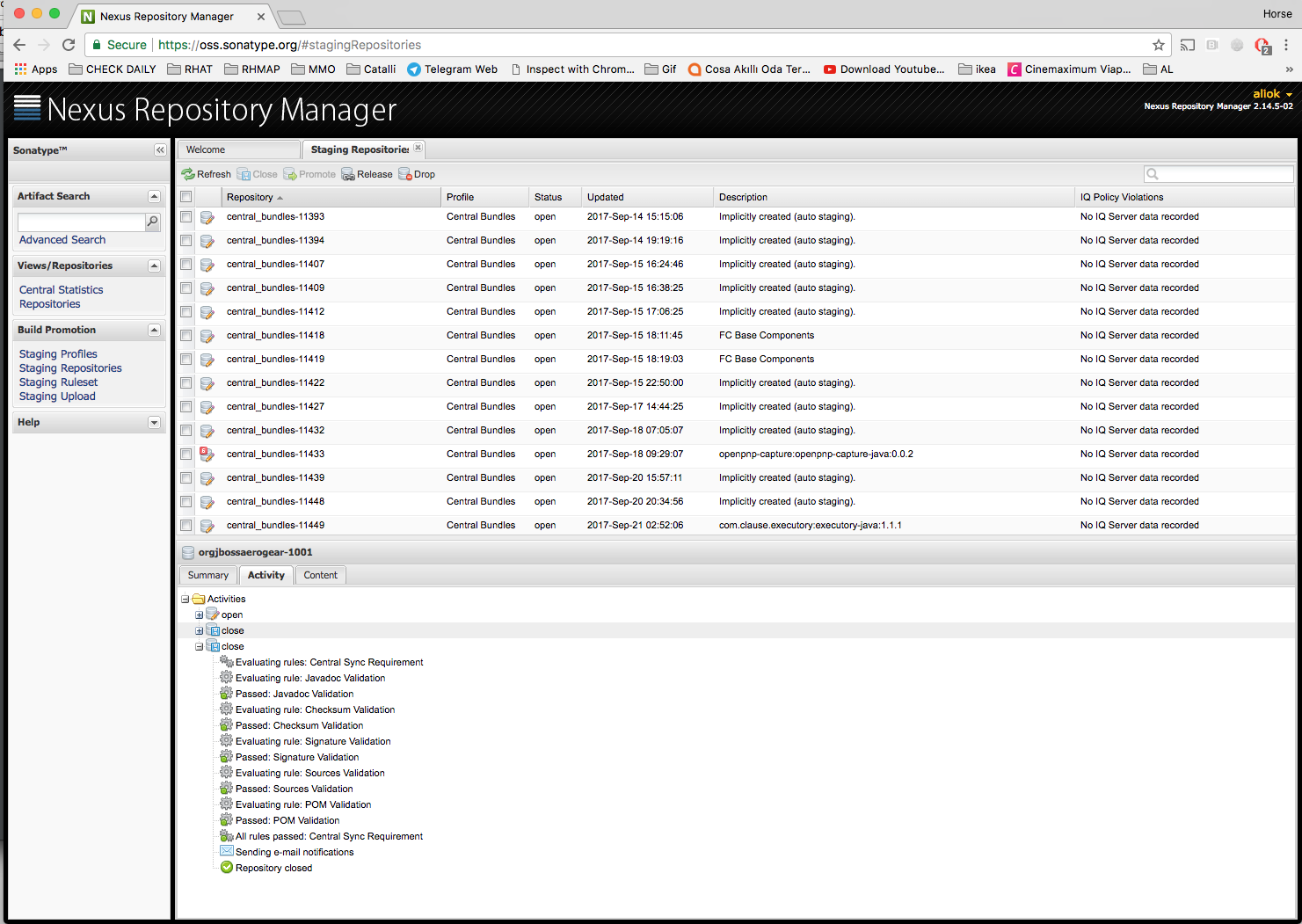1302x924 pixels.
Task: Click the Nexus hamburger logo icon
Action: click(x=27, y=108)
